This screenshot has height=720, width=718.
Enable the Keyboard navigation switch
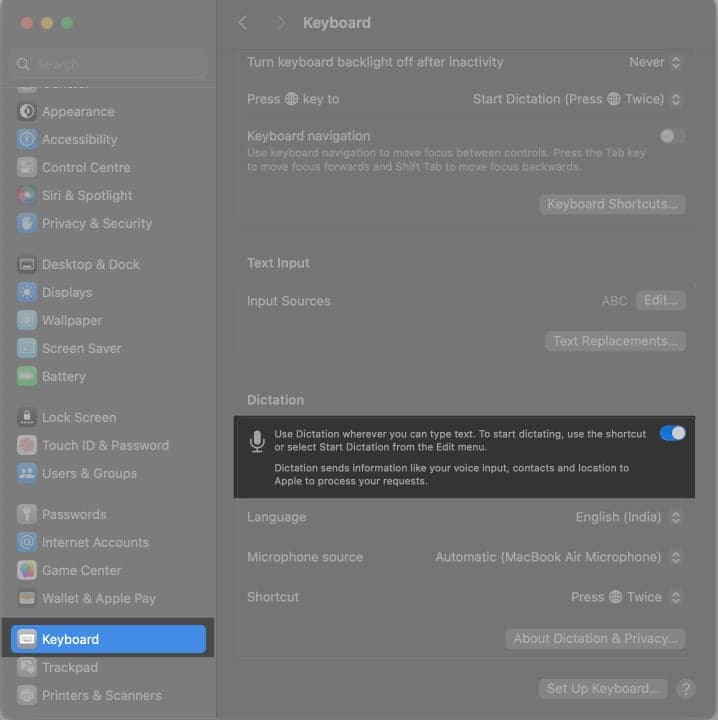[x=673, y=136]
